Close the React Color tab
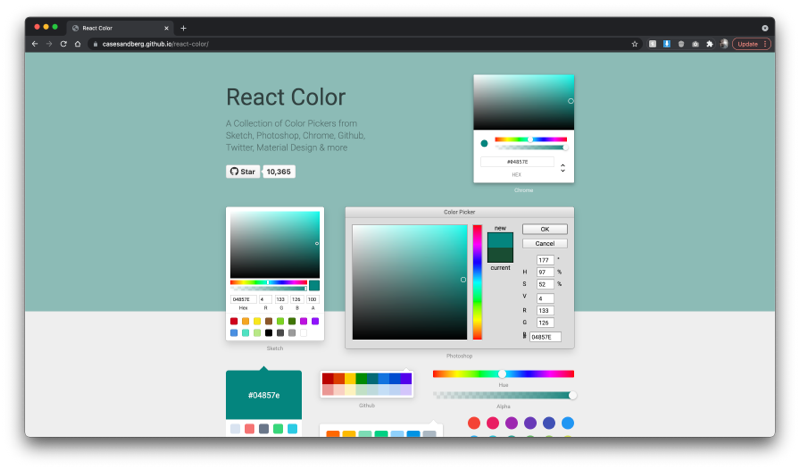 pos(166,28)
